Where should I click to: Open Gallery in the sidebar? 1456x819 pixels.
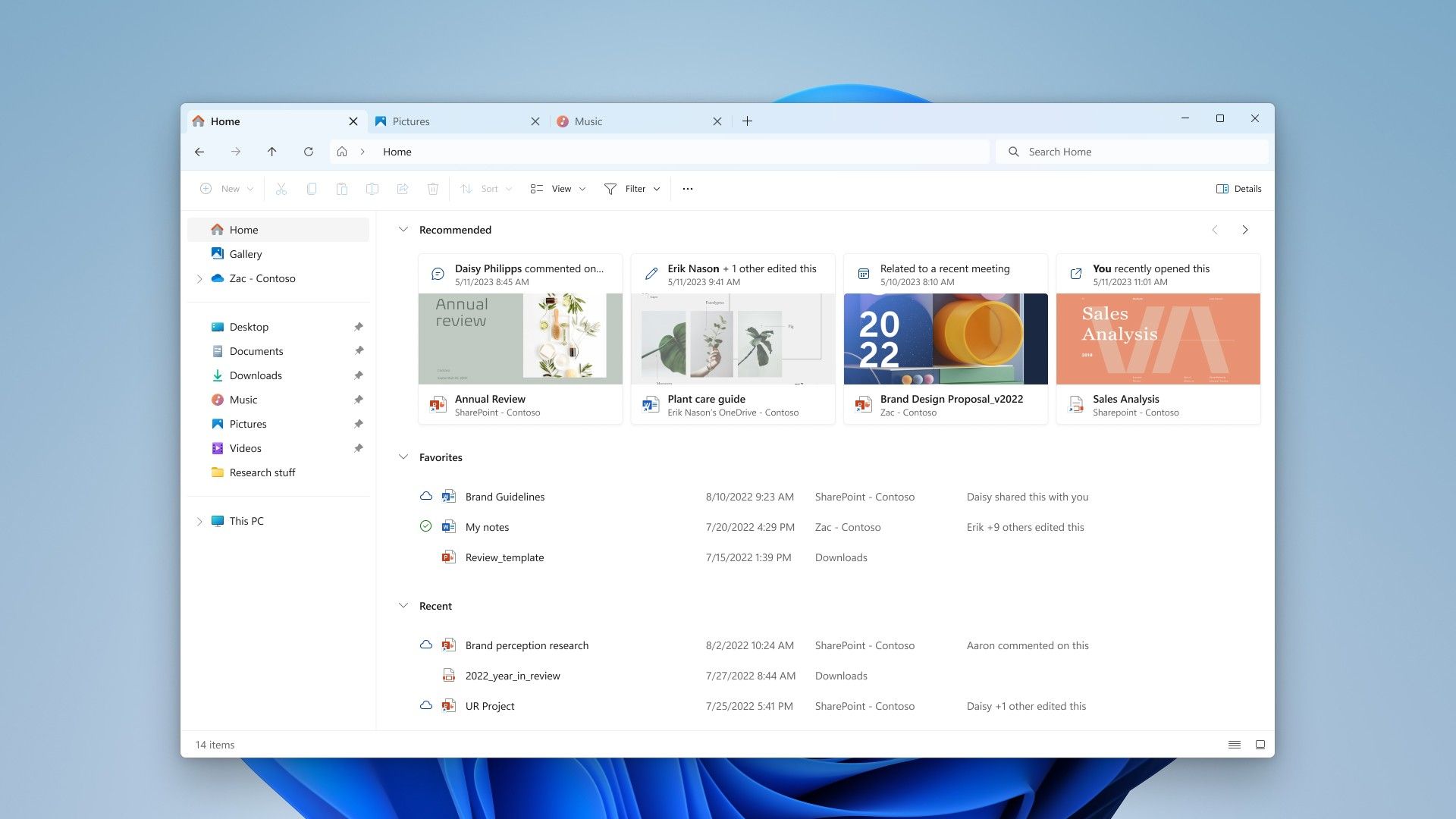[245, 254]
